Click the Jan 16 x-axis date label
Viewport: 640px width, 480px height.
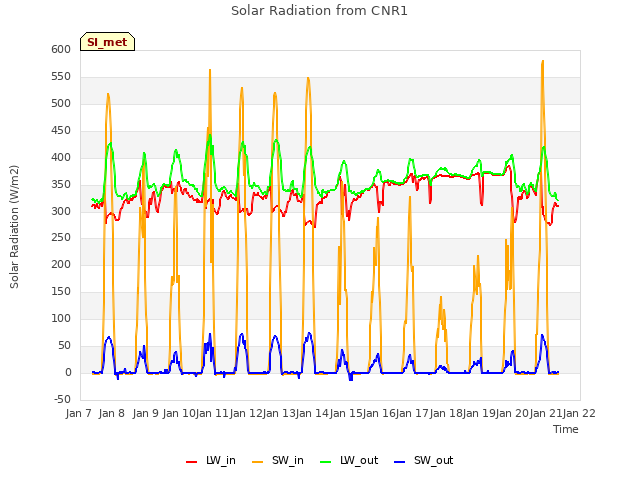click(x=379, y=413)
